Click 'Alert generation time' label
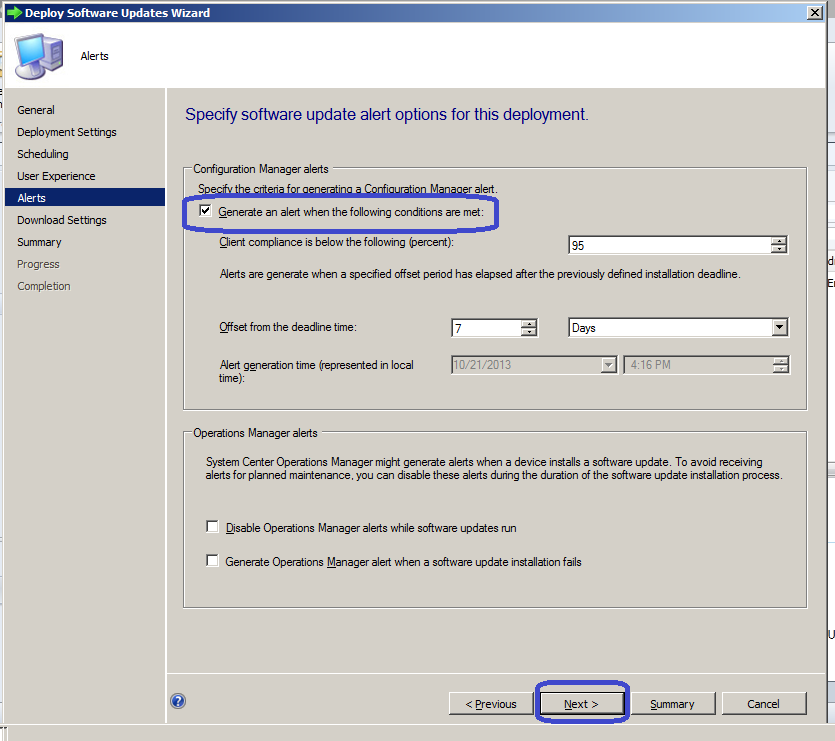 [316, 371]
